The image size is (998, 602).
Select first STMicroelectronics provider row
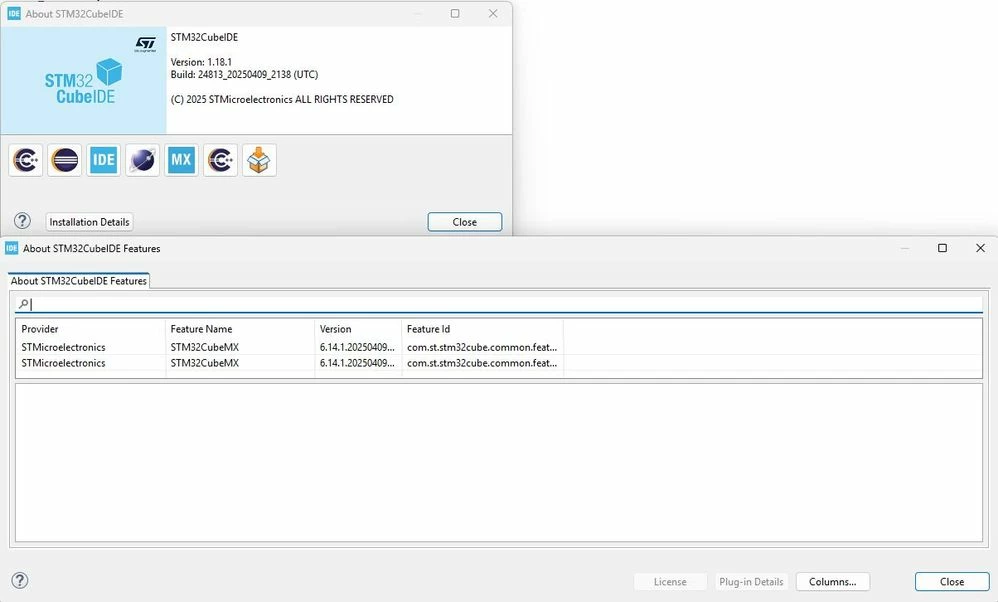(x=63, y=347)
